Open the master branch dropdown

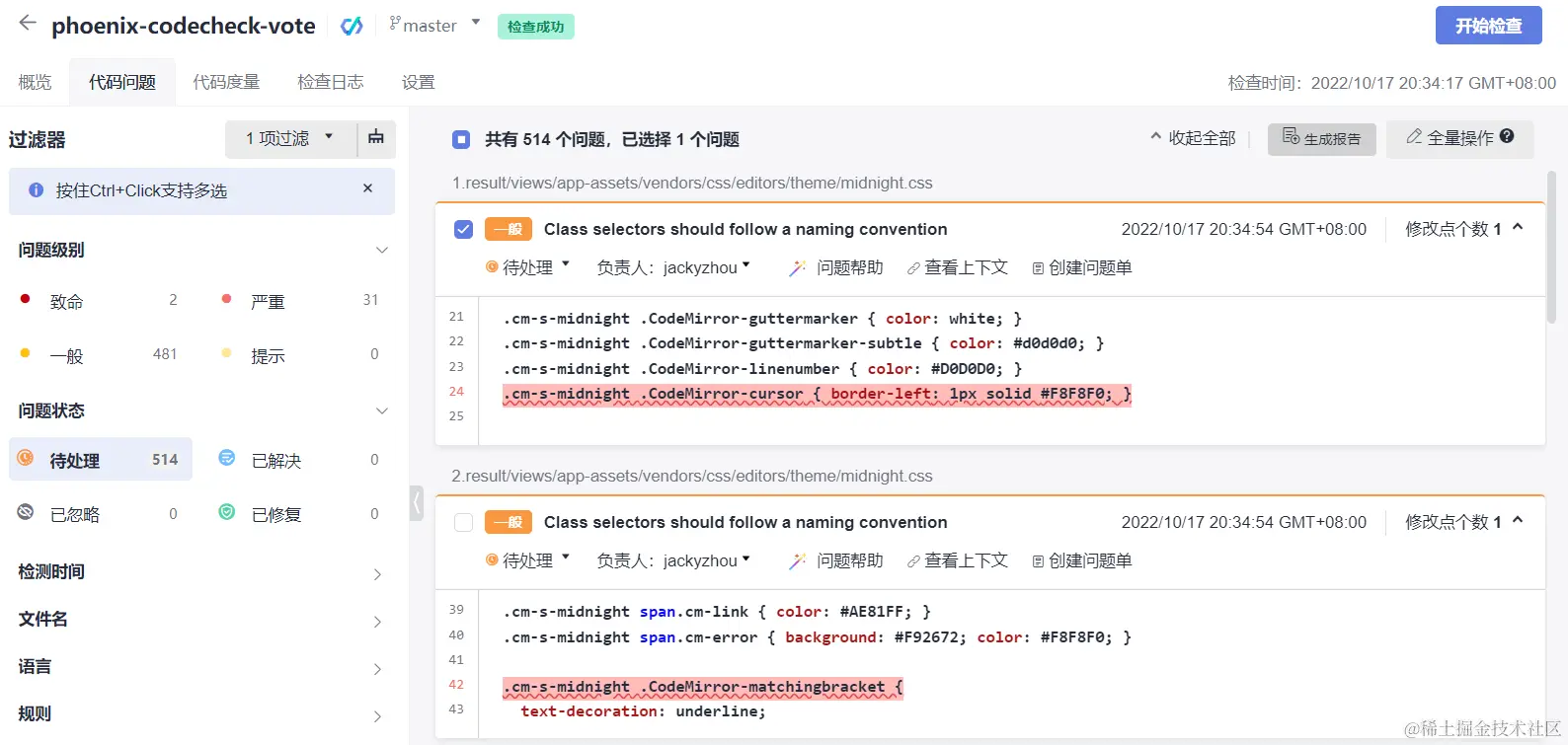(x=434, y=26)
